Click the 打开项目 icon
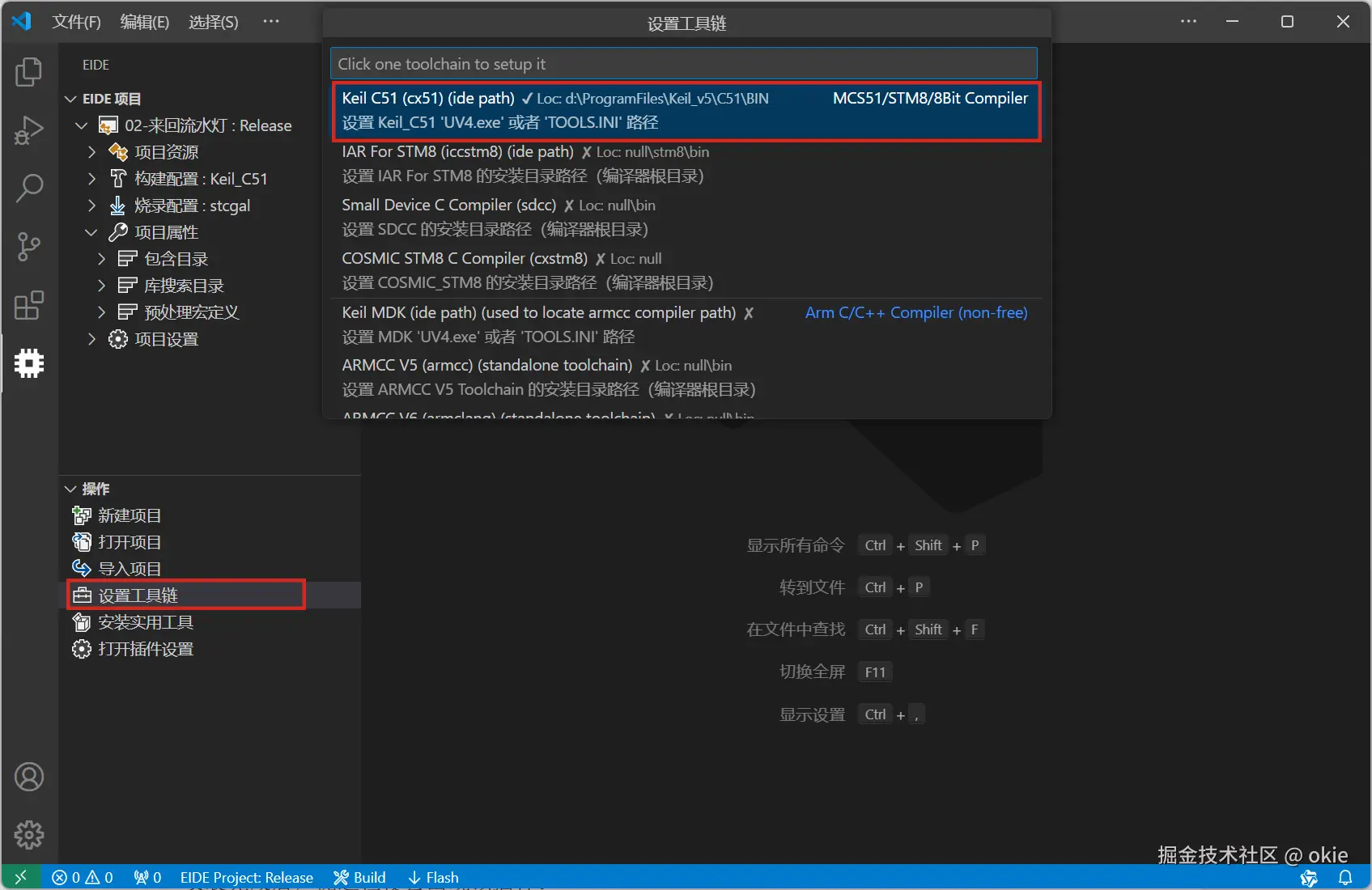Viewport: 1372px width, 890px height. pyautogui.click(x=82, y=542)
